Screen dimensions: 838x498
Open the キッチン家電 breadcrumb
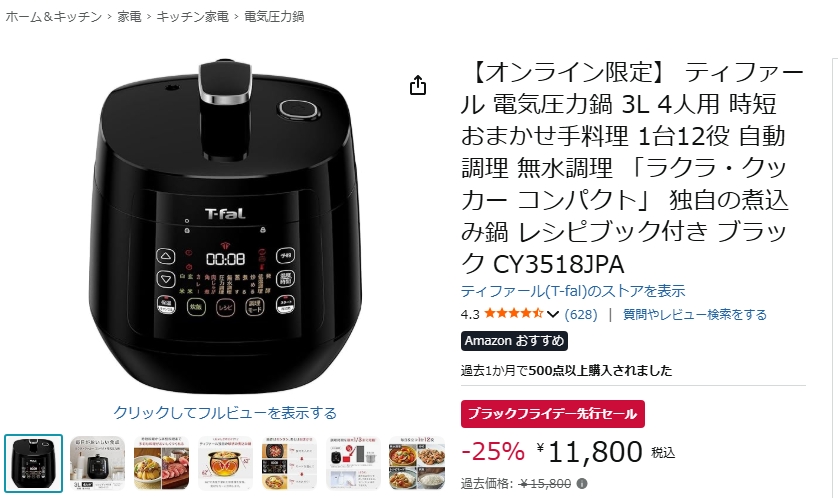pyautogui.click(x=192, y=17)
